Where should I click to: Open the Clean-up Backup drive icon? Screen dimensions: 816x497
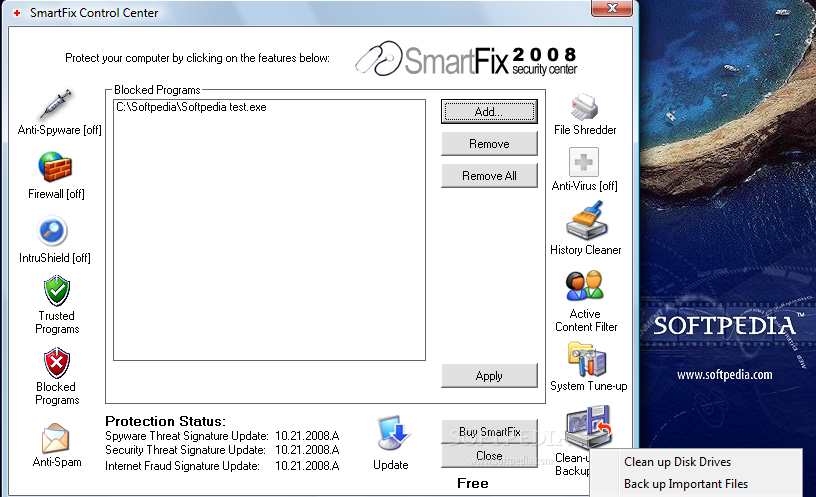tap(589, 428)
